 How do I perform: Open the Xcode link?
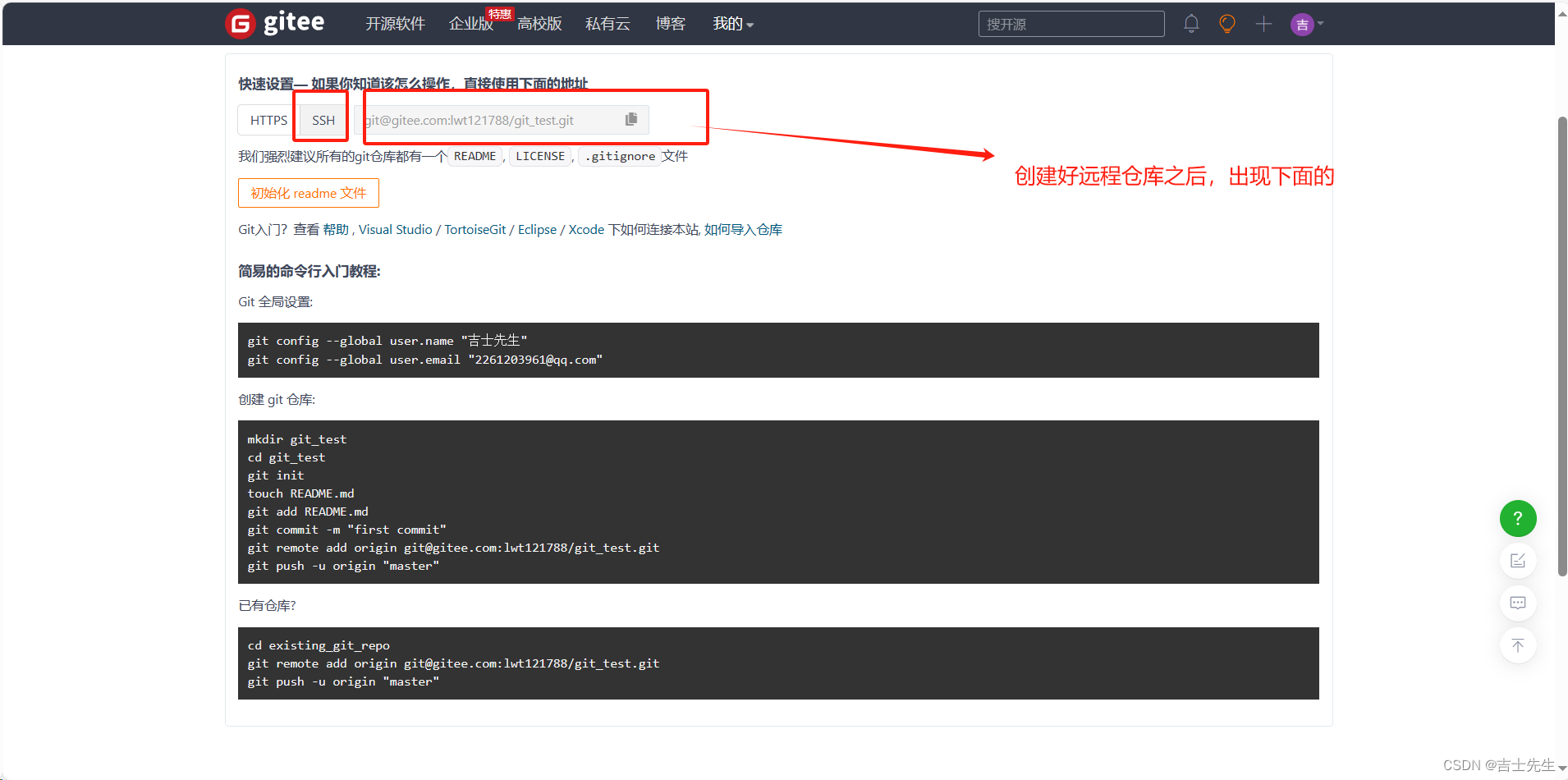click(586, 230)
